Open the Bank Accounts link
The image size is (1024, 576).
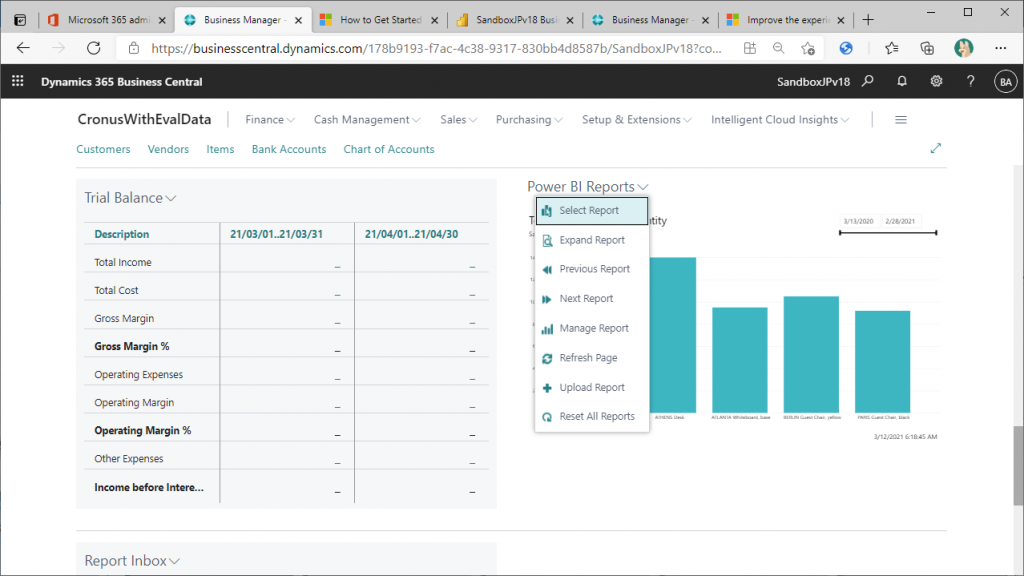(289, 149)
